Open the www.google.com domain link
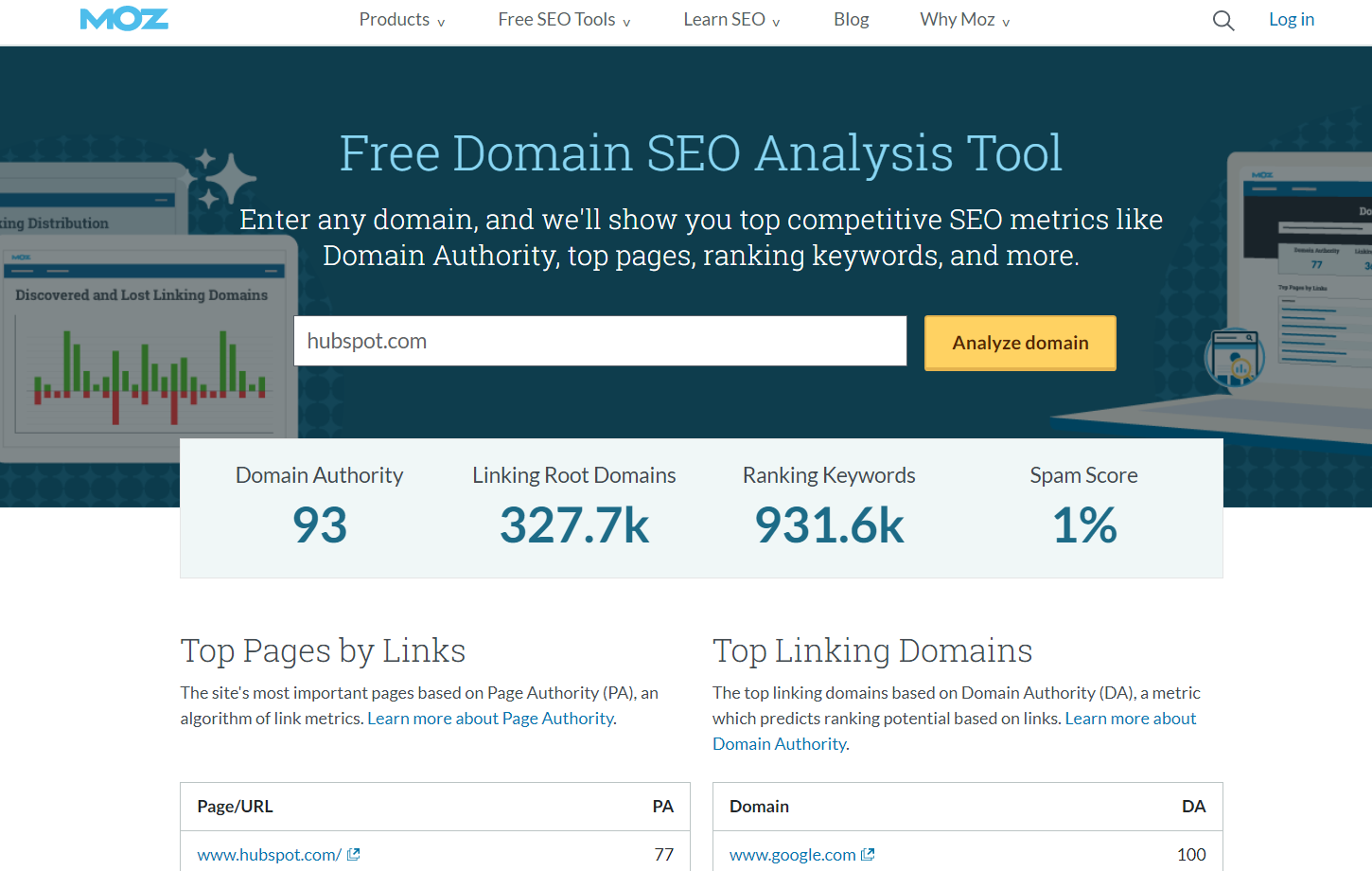 [x=792, y=855]
